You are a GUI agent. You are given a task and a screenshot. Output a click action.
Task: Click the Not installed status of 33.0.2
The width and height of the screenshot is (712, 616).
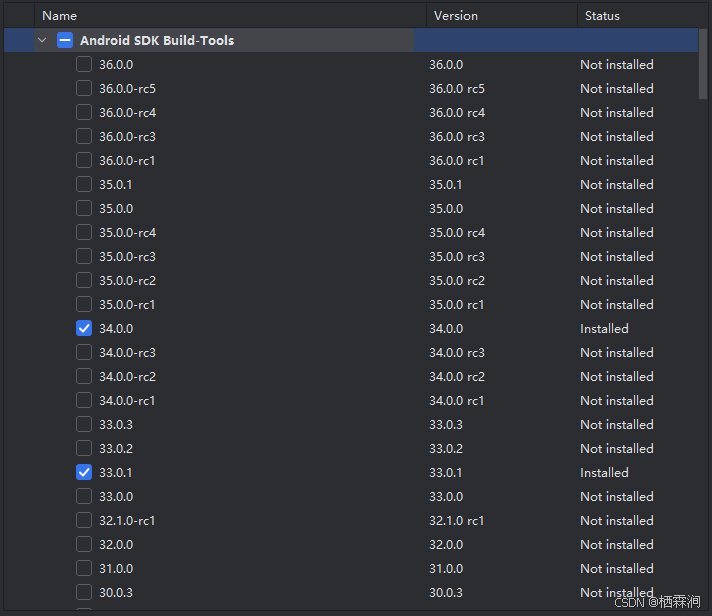617,448
